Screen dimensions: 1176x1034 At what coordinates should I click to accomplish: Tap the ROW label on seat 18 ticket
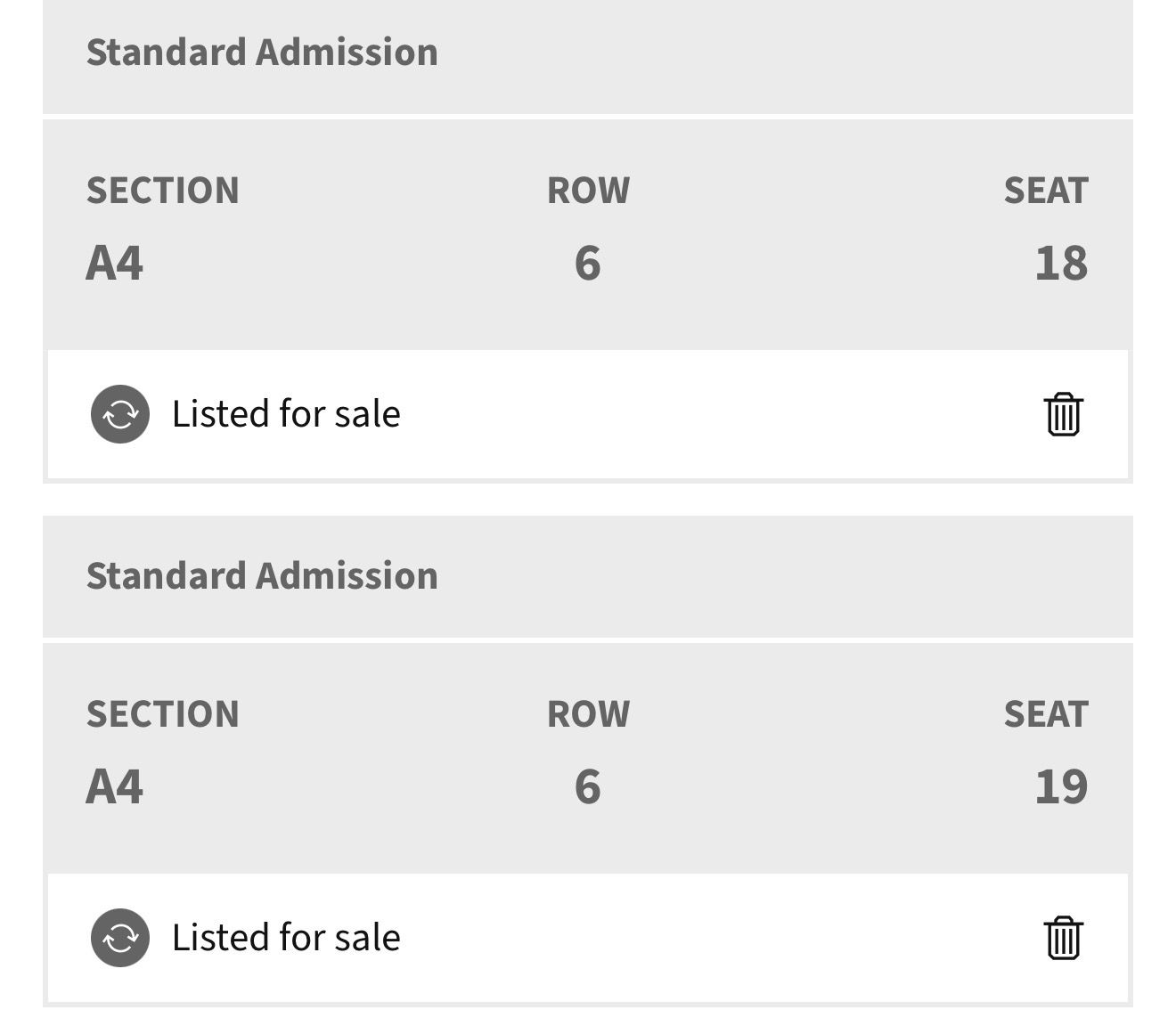(x=588, y=191)
